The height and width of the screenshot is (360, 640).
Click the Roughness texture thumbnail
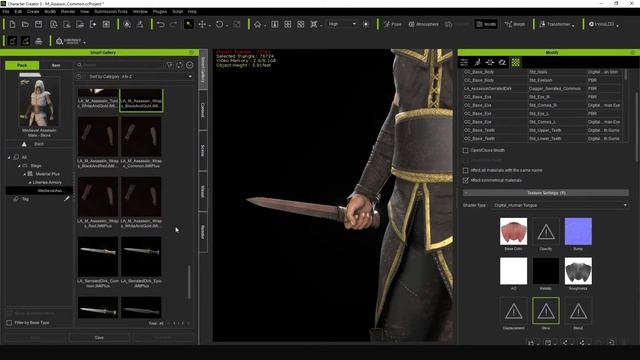(x=578, y=271)
